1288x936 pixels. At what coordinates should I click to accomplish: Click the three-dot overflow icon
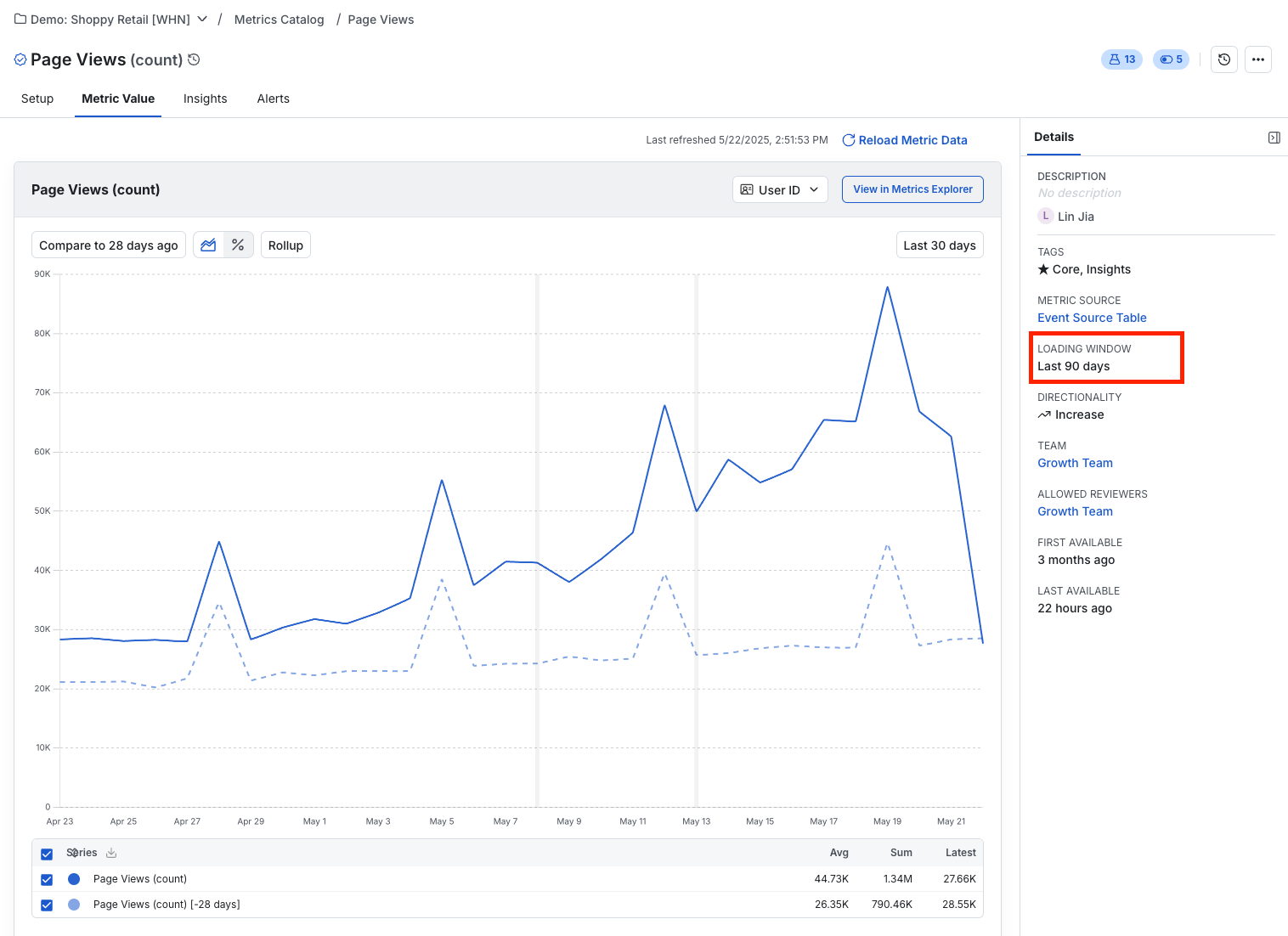pyautogui.click(x=1258, y=59)
